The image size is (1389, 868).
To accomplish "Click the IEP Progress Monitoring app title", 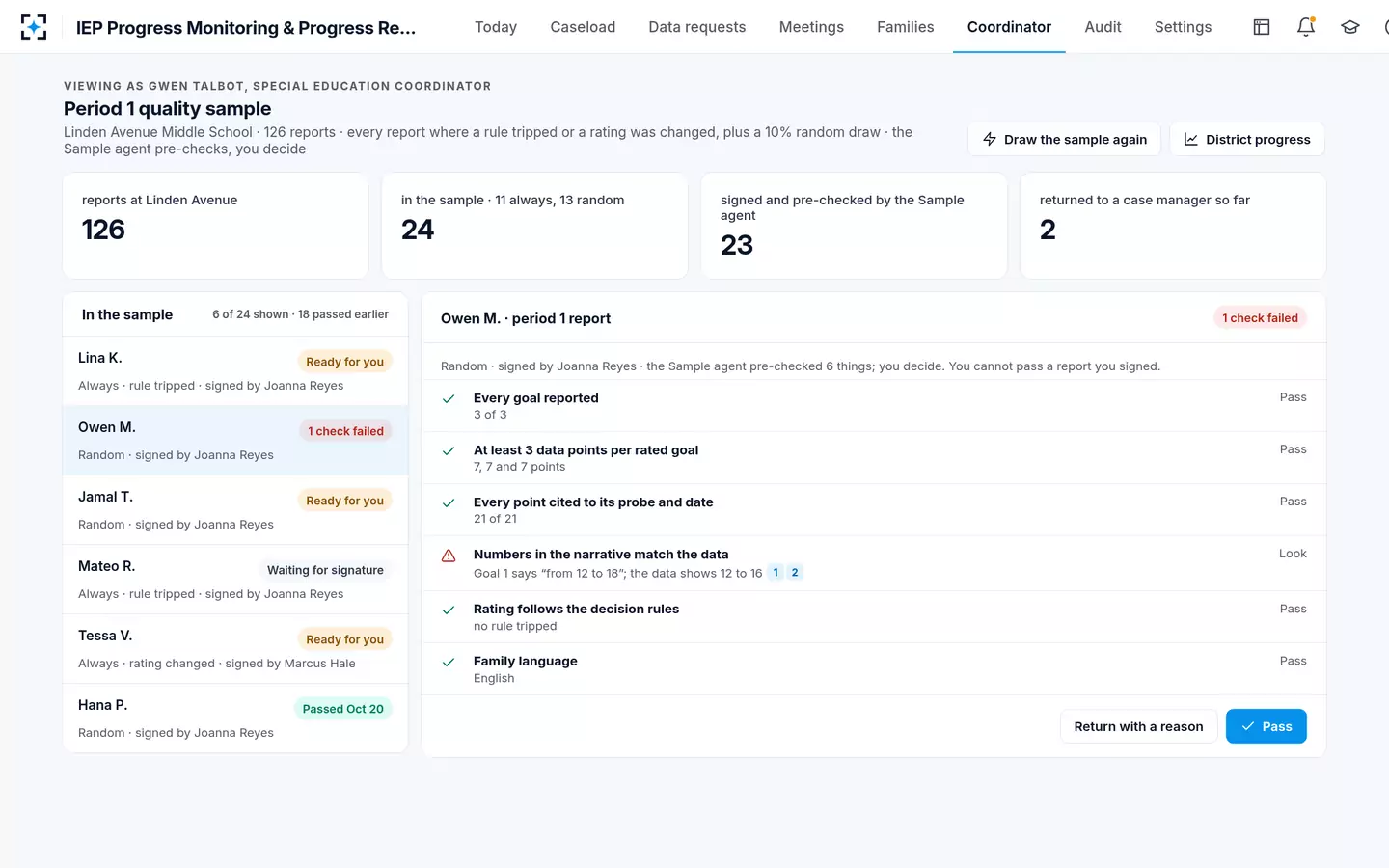I will (x=246, y=27).
